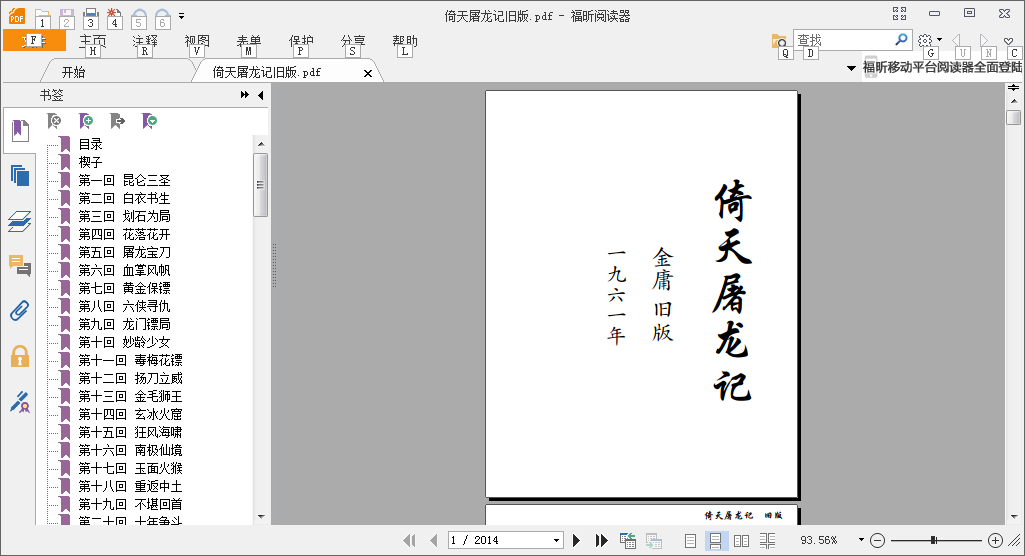This screenshot has width=1025, height=556.
Task: Switch to facing pages view mode
Action: 741,540
